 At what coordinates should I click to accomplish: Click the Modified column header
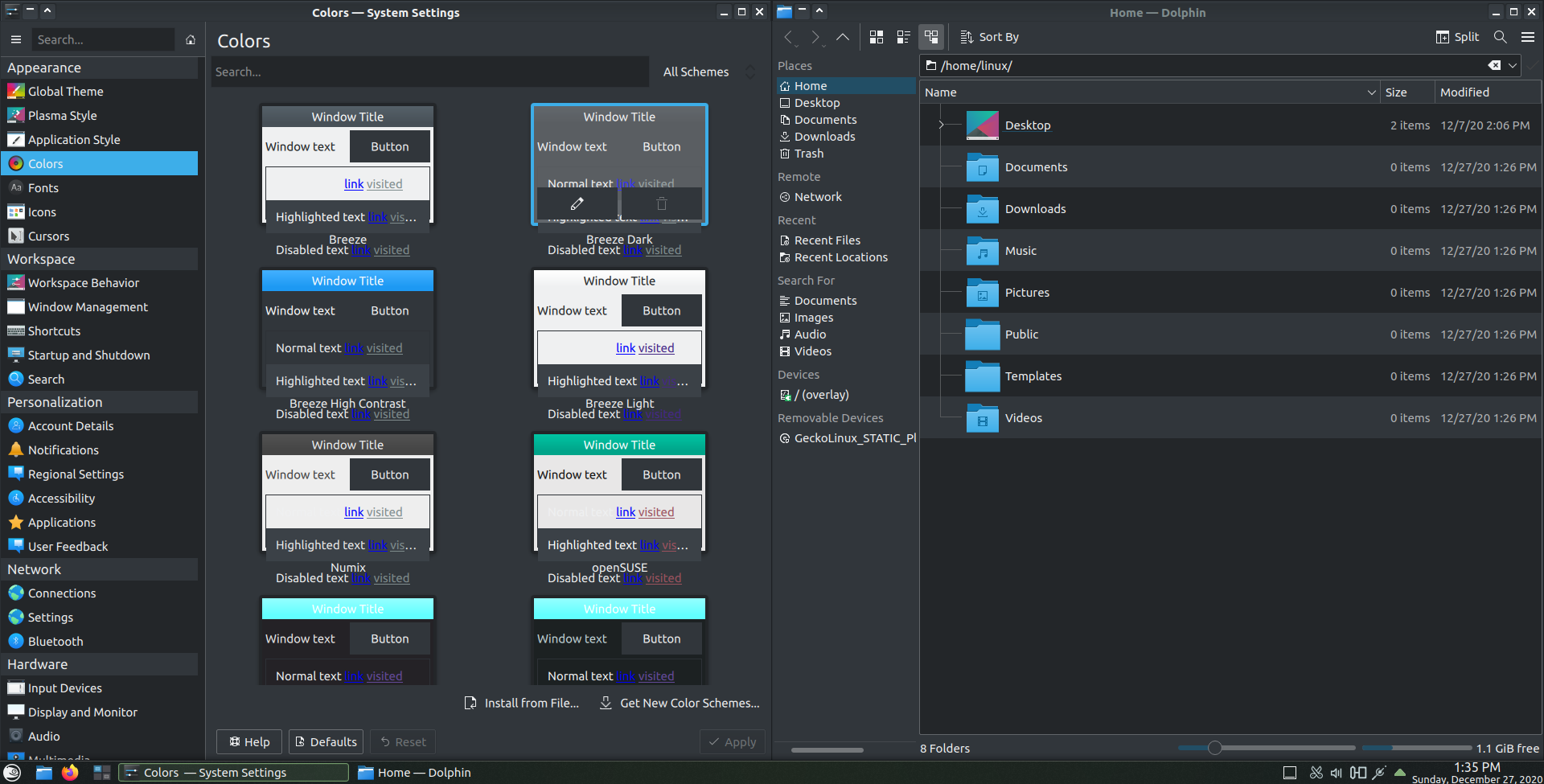[1489, 92]
